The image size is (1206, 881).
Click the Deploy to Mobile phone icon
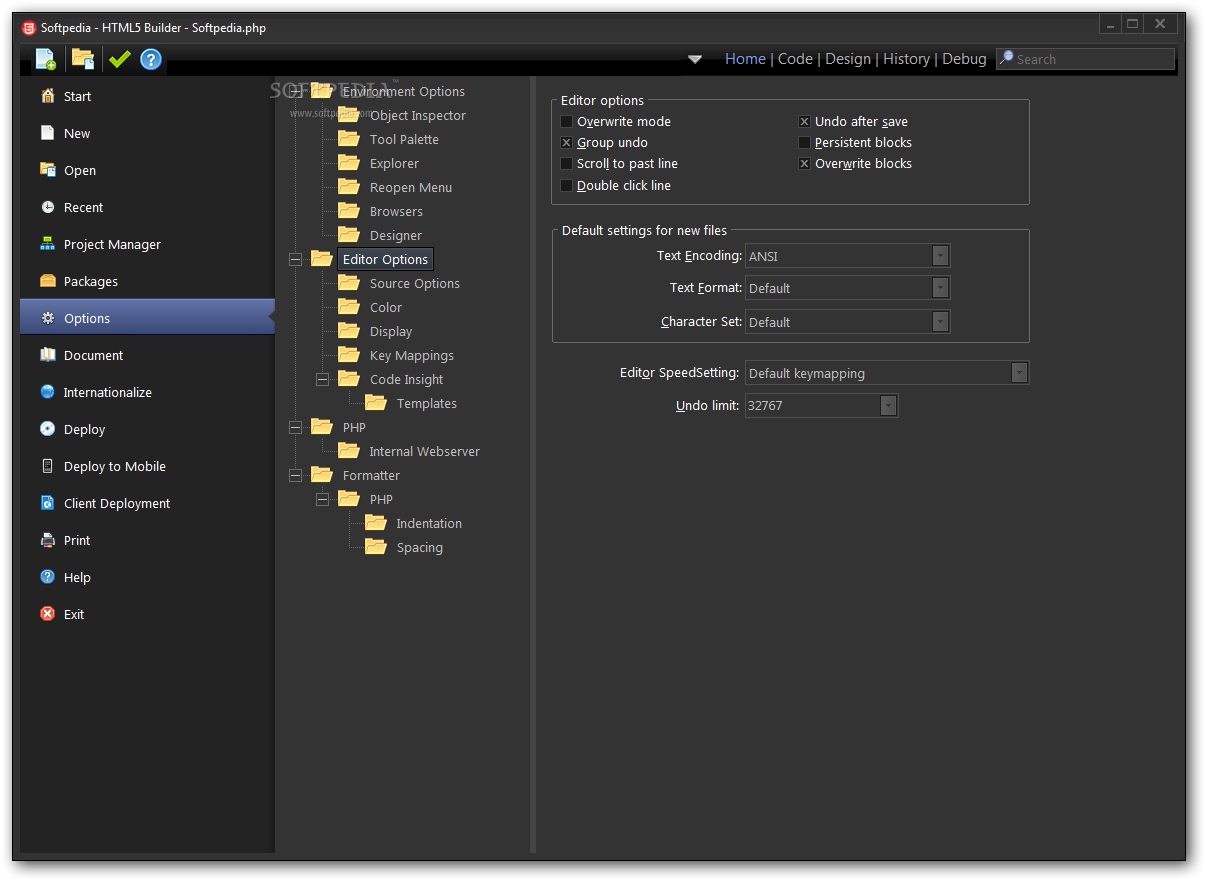(47, 466)
